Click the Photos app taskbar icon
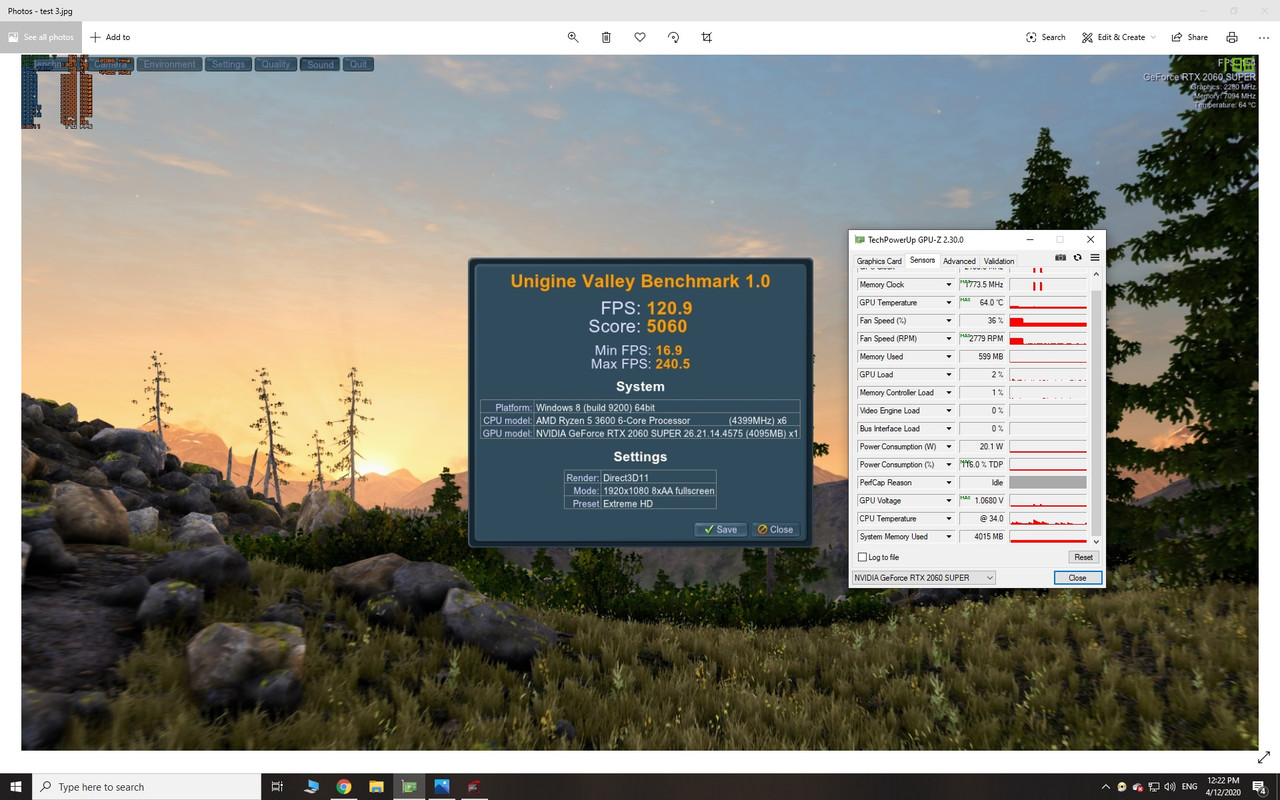 441,786
